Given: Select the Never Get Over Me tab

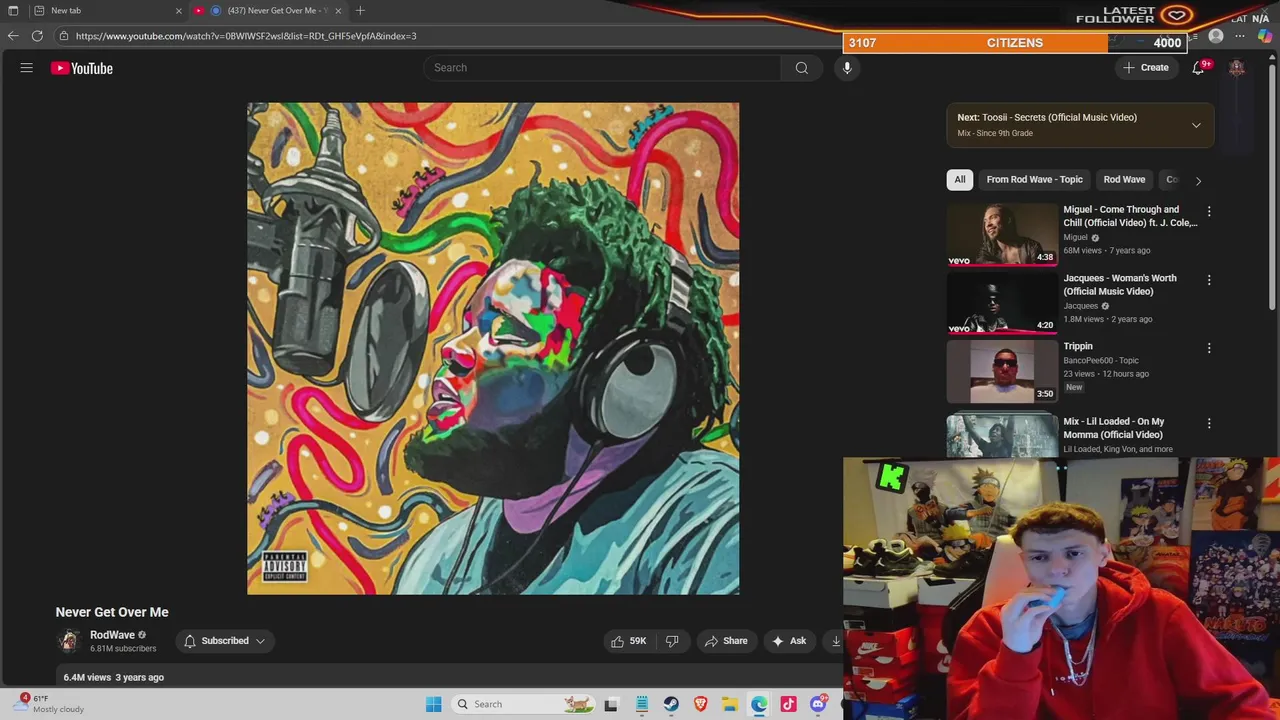Looking at the screenshot, I should [x=270, y=10].
